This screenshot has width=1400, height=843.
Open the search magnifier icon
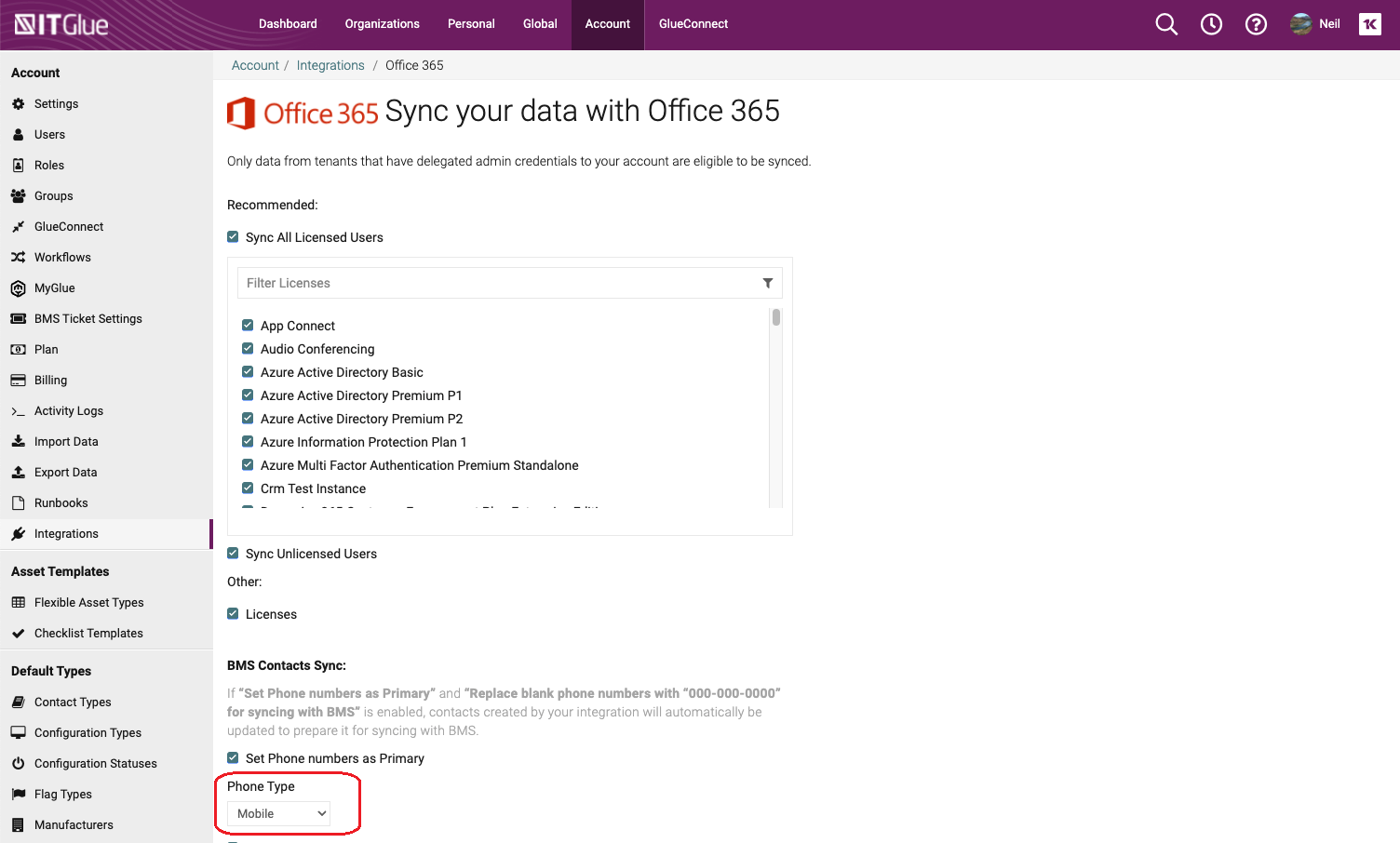click(1166, 24)
